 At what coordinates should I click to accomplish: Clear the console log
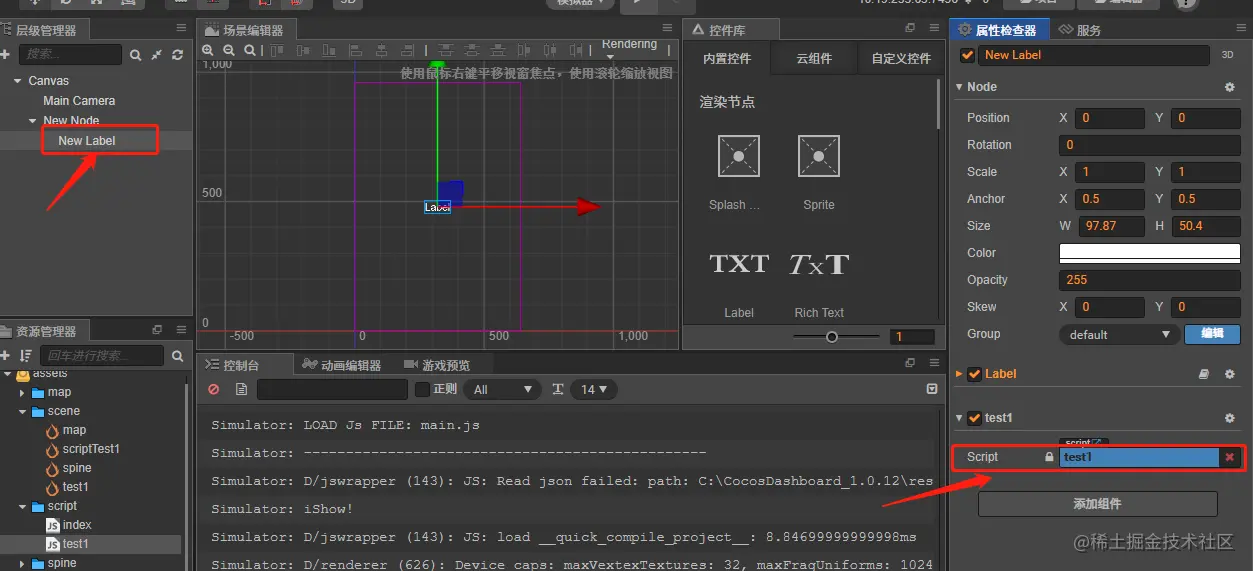(x=213, y=389)
